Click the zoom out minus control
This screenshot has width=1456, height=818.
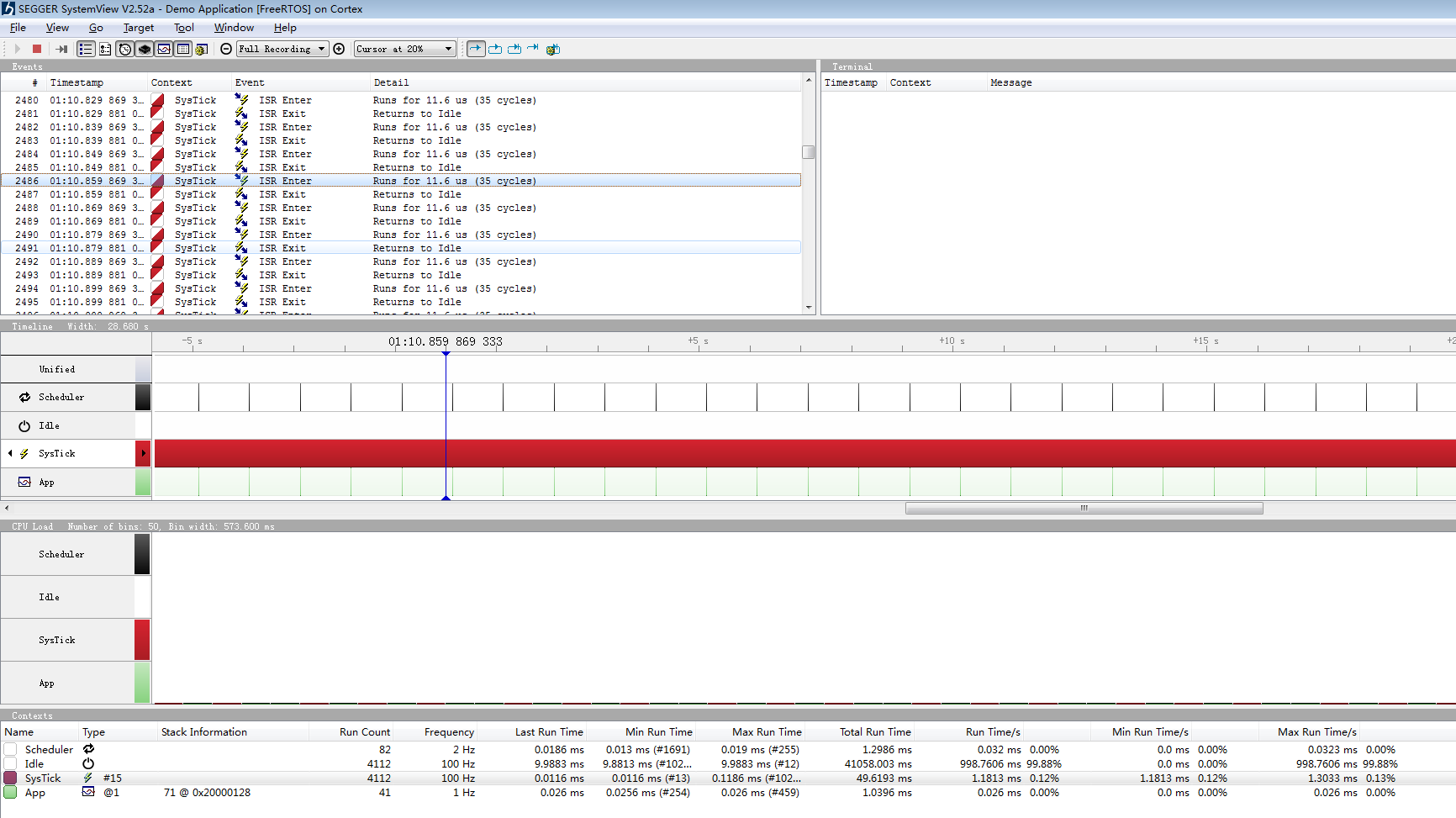click(224, 48)
